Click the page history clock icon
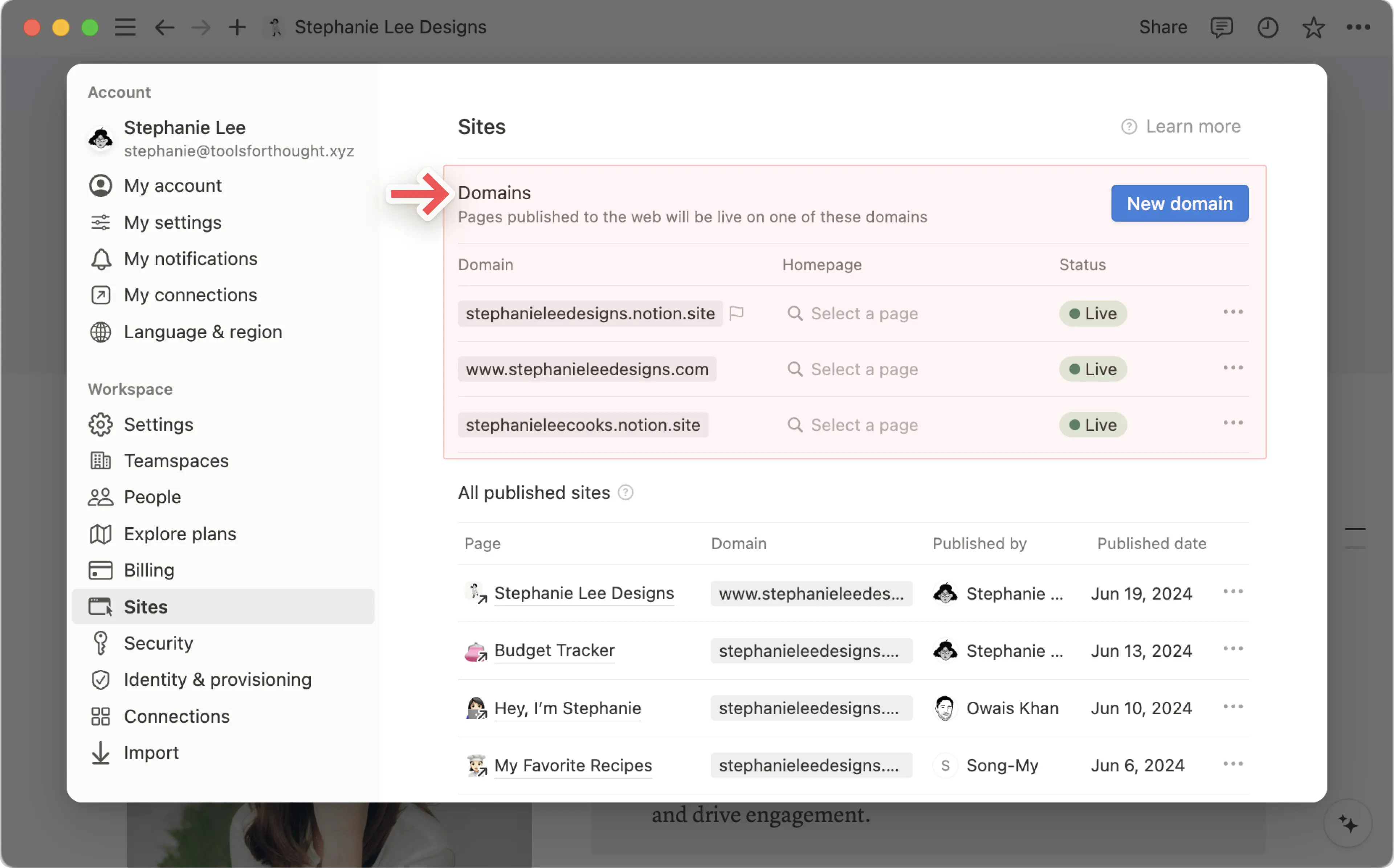 tap(1268, 26)
